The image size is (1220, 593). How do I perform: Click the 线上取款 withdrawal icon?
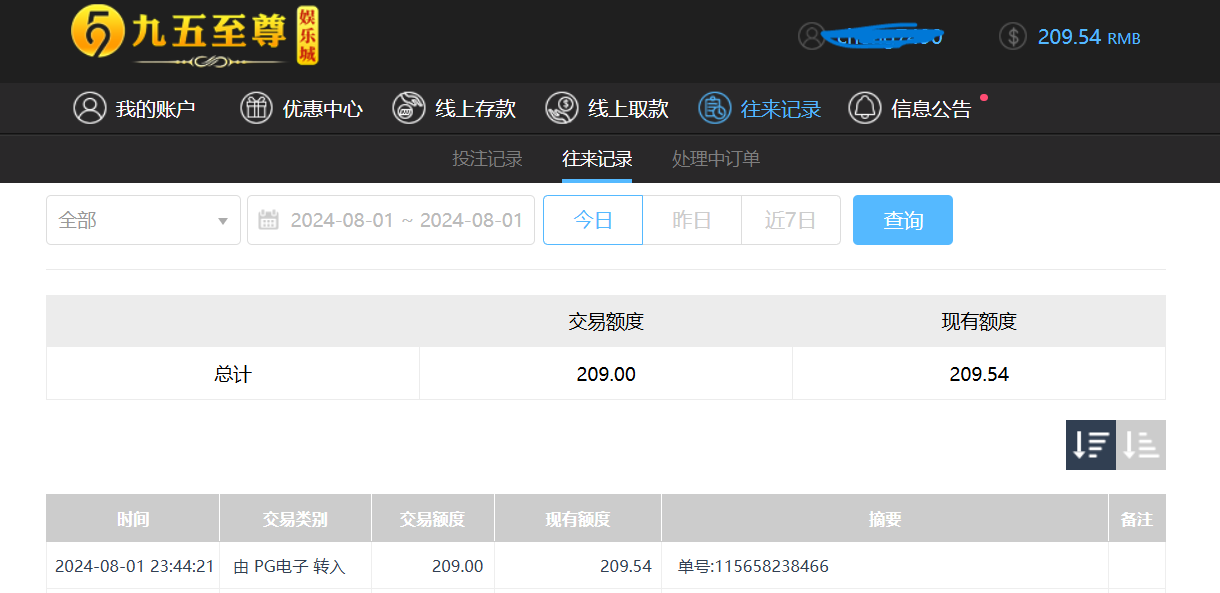(x=561, y=108)
